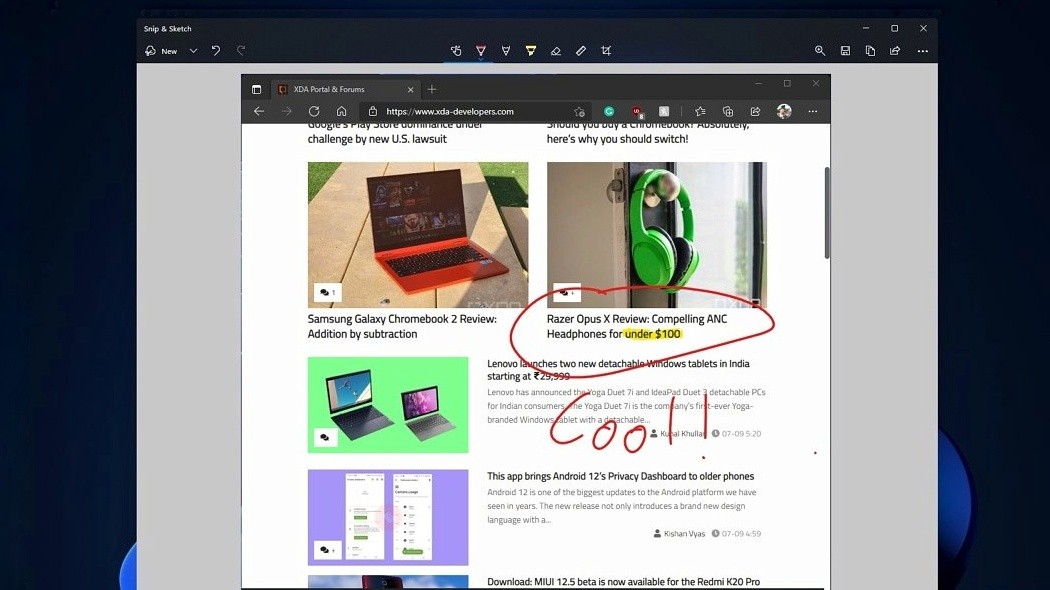The height and width of the screenshot is (590, 1050).
Task: Click the Privacy Dashboard app thumbnail
Action: [x=388, y=517]
